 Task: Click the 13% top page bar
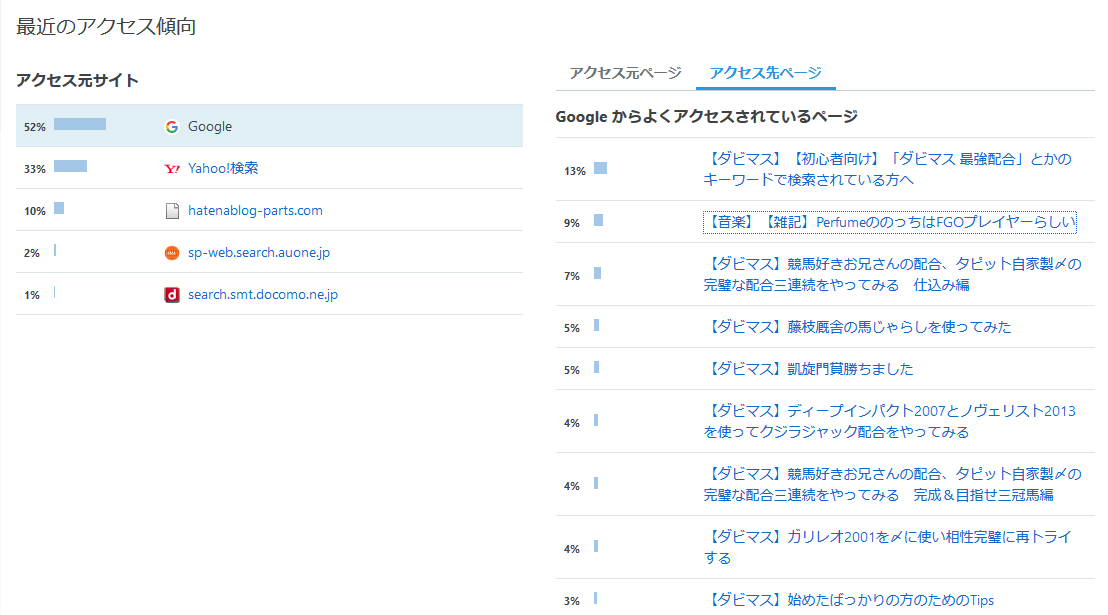(x=601, y=168)
